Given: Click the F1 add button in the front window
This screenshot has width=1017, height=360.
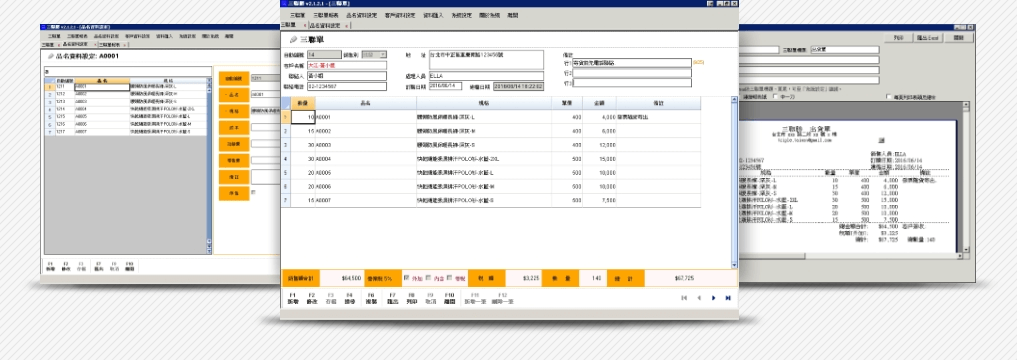Looking at the screenshot, I should 293,298.
